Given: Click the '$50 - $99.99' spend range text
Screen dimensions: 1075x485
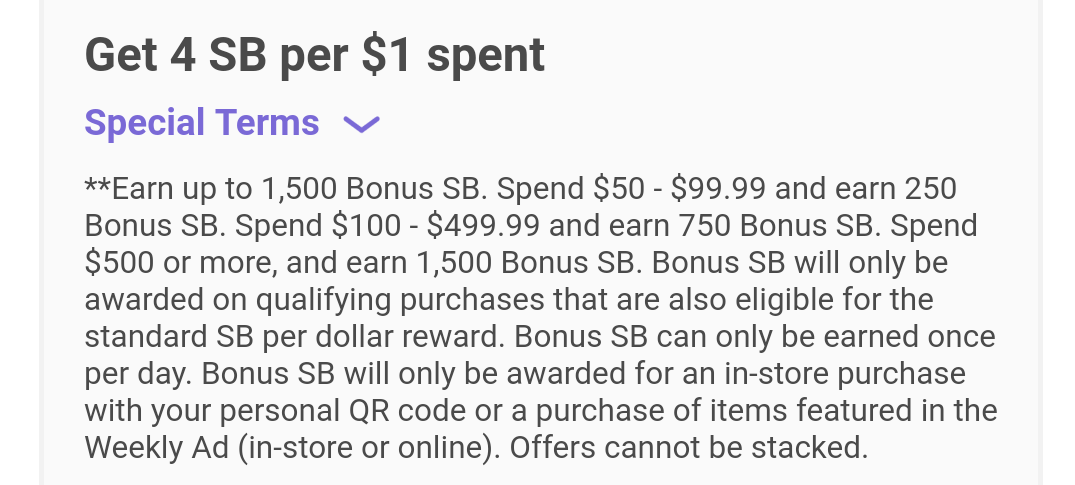Looking at the screenshot, I should (x=679, y=189).
